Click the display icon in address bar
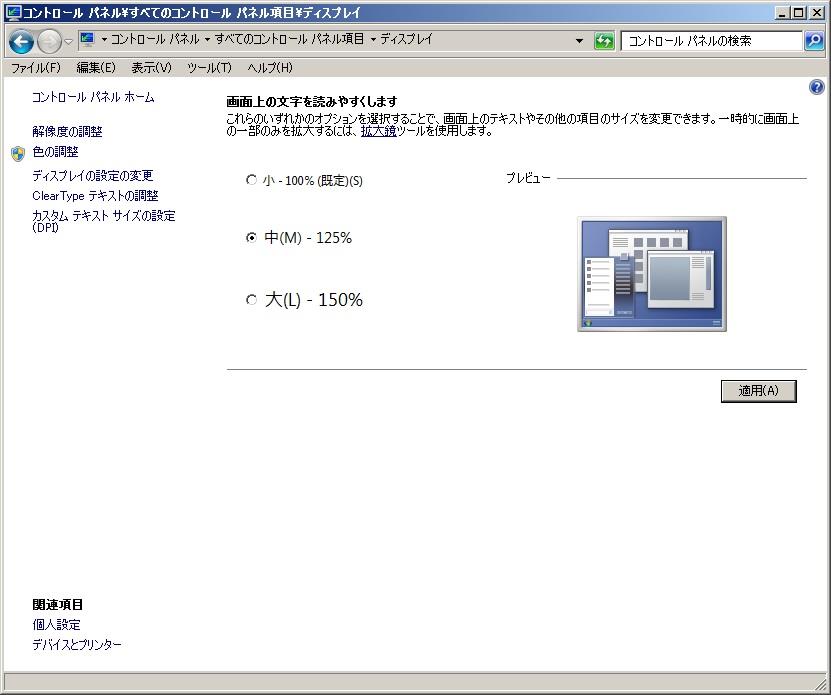 pyautogui.click(x=87, y=39)
